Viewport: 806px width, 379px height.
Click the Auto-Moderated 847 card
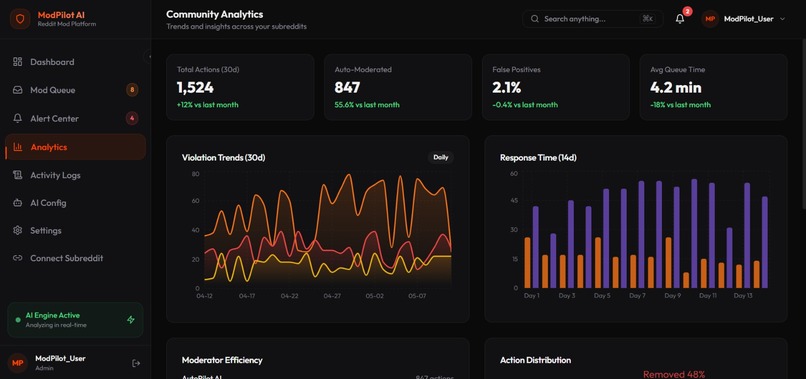click(398, 87)
